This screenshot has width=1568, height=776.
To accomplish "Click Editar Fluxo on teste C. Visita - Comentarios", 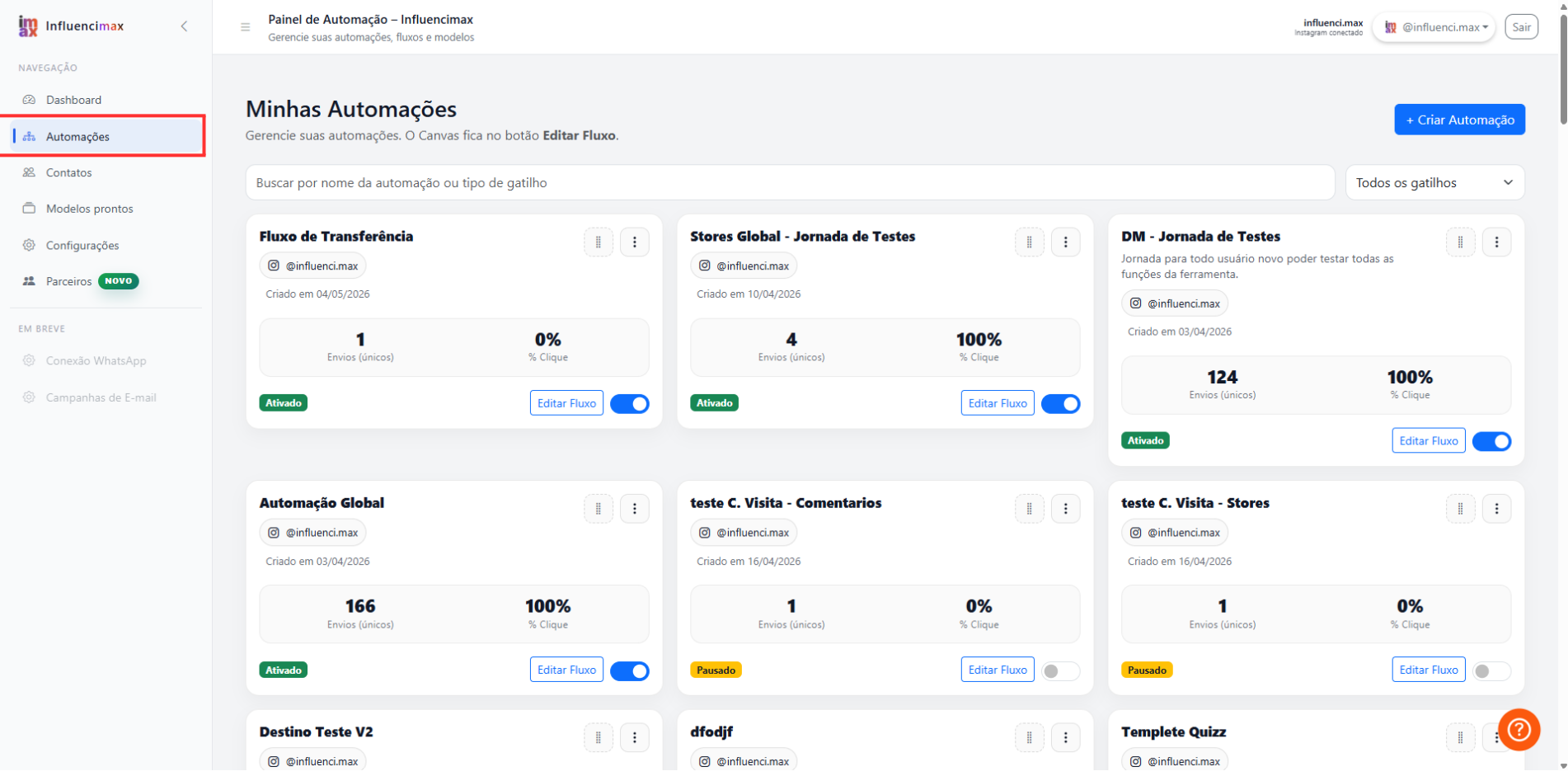I will tap(998, 670).
